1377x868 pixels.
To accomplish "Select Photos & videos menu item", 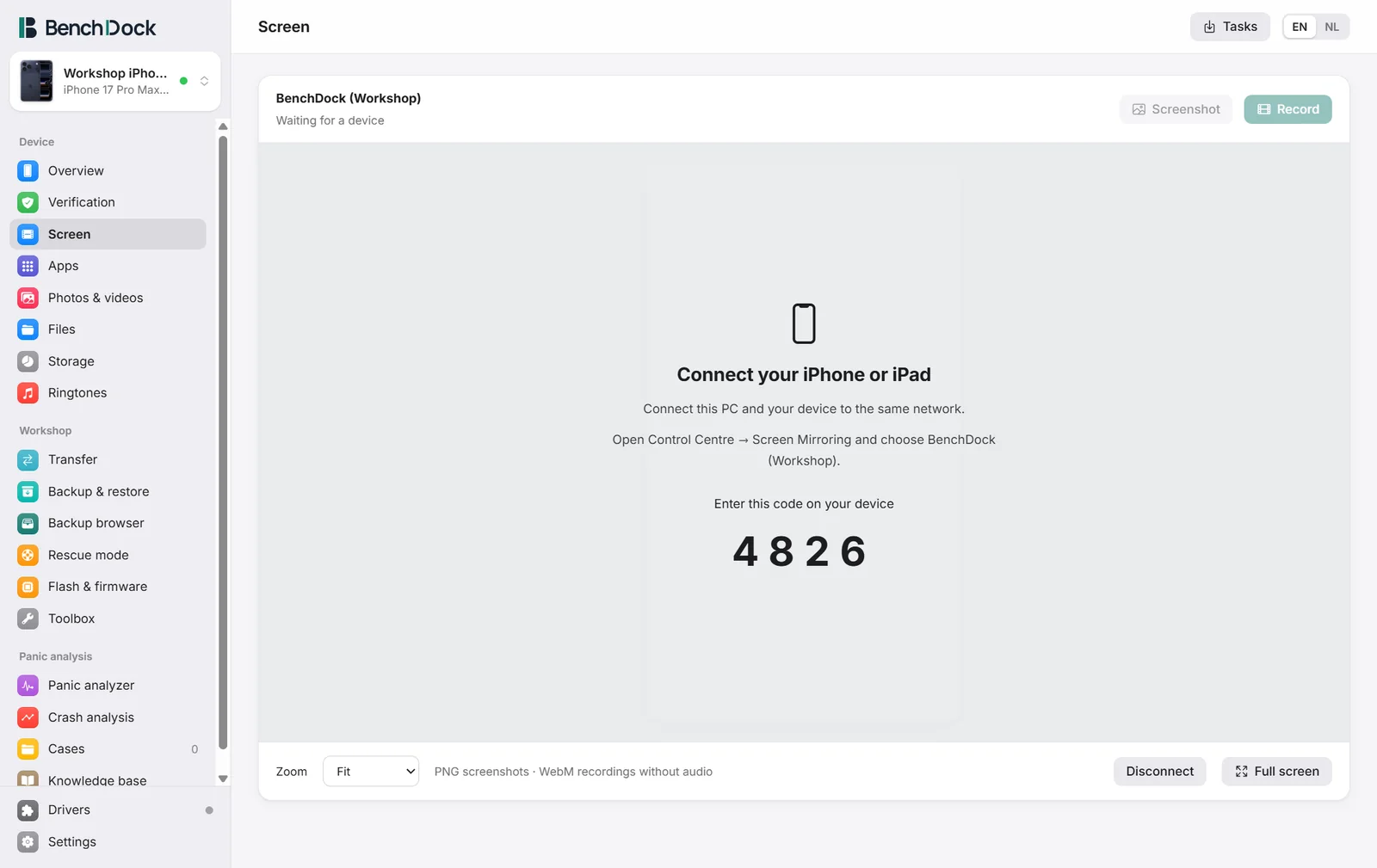I will pyautogui.click(x=108, y=299).
